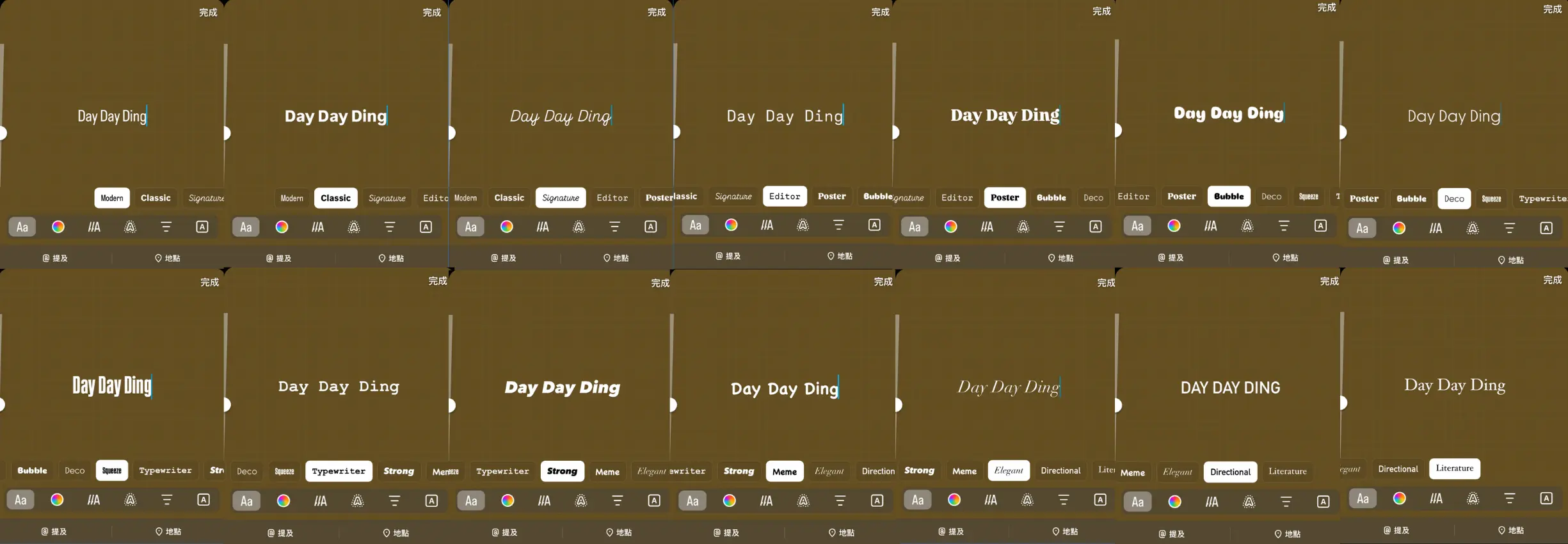Tap the uppercase 'DAY DAY DING' text
This screenshot has width=1568, height=544.
[1230, 388]
